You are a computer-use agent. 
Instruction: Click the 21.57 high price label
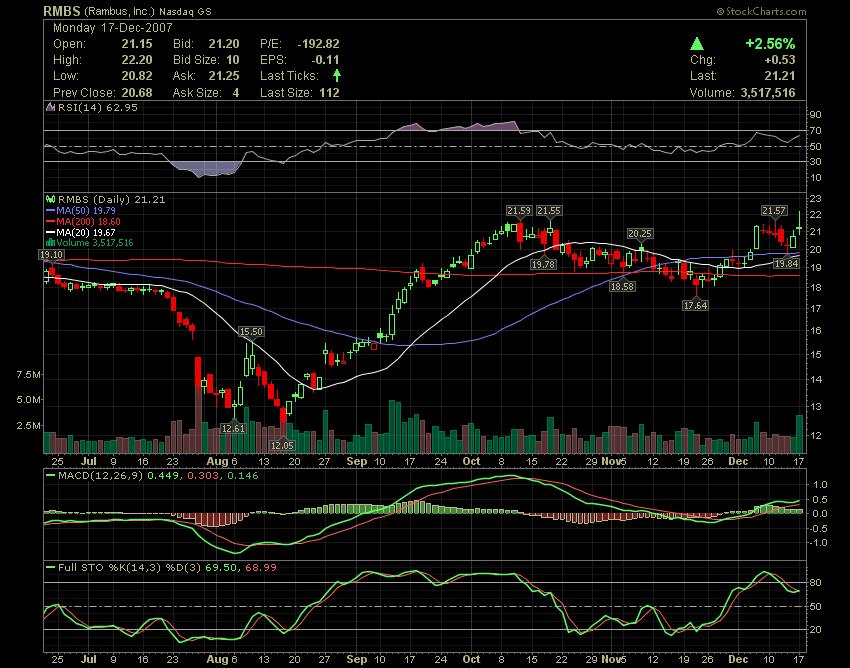point(774,210)
